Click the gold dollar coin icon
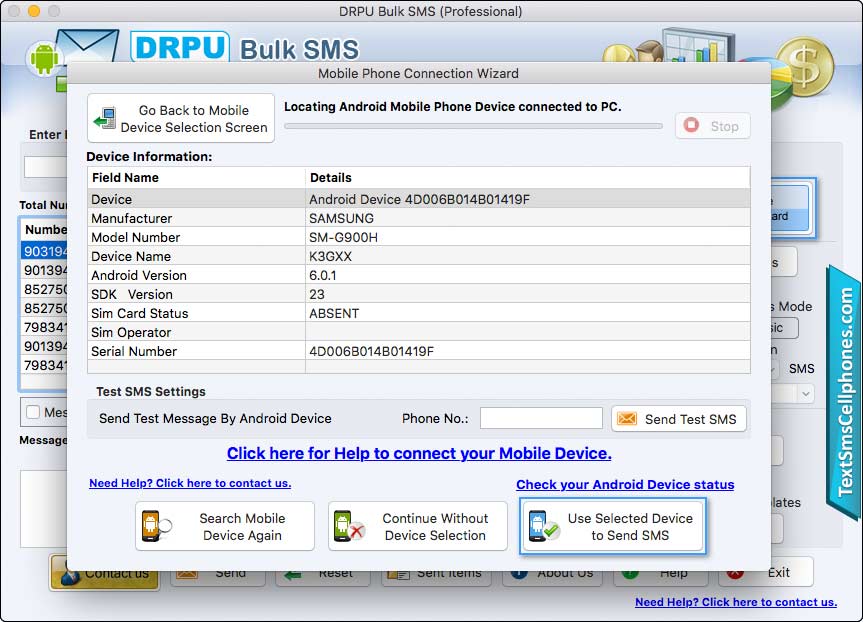 pyautogui.click(x=805, y=67)
